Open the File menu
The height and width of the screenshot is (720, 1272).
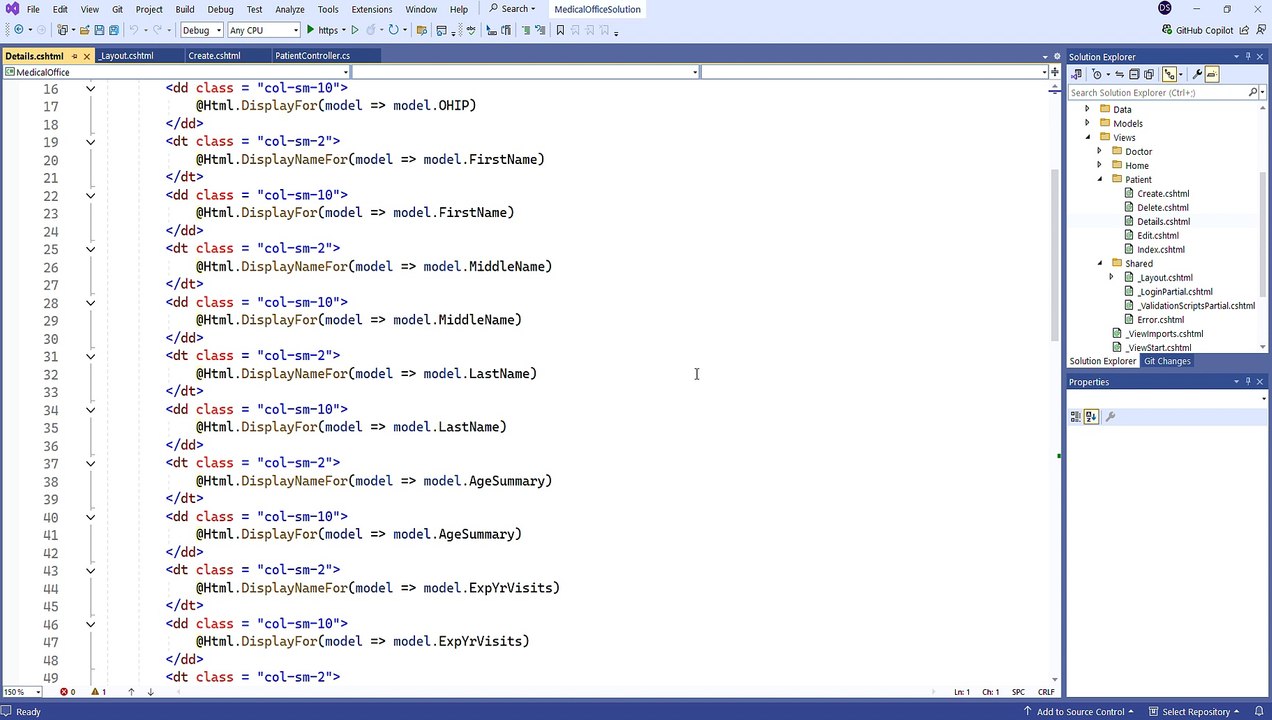pyautogui.click(x=33, y=9)
